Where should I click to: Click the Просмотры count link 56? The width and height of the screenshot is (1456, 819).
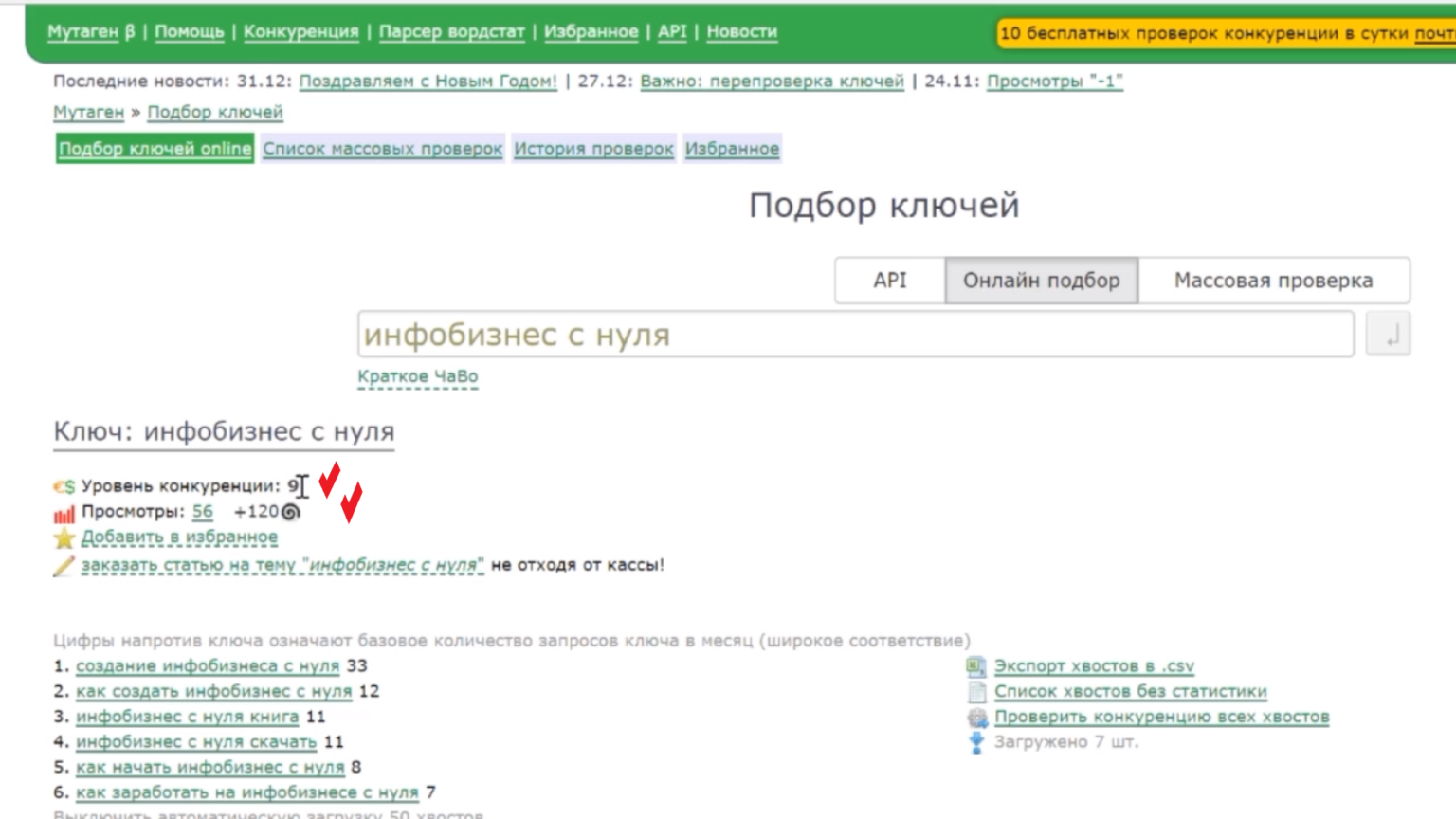202,512
